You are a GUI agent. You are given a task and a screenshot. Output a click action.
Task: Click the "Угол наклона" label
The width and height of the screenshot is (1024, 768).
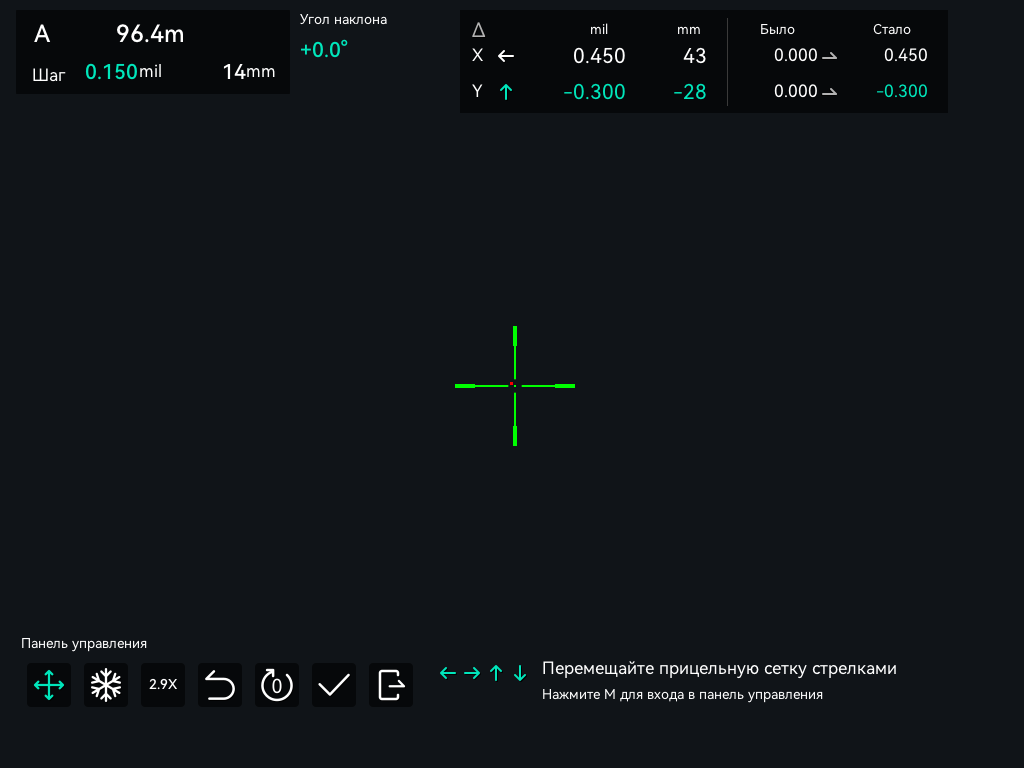tap(344, 20)
